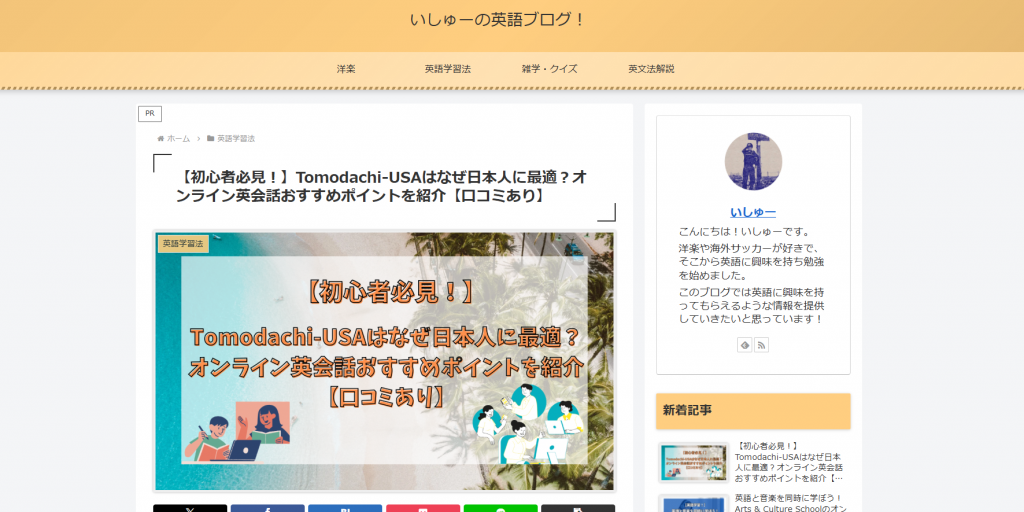Click the breadcrumb chevron separator after ホーム
Viewport: 1024px width, 512px height.
(199, 138)
